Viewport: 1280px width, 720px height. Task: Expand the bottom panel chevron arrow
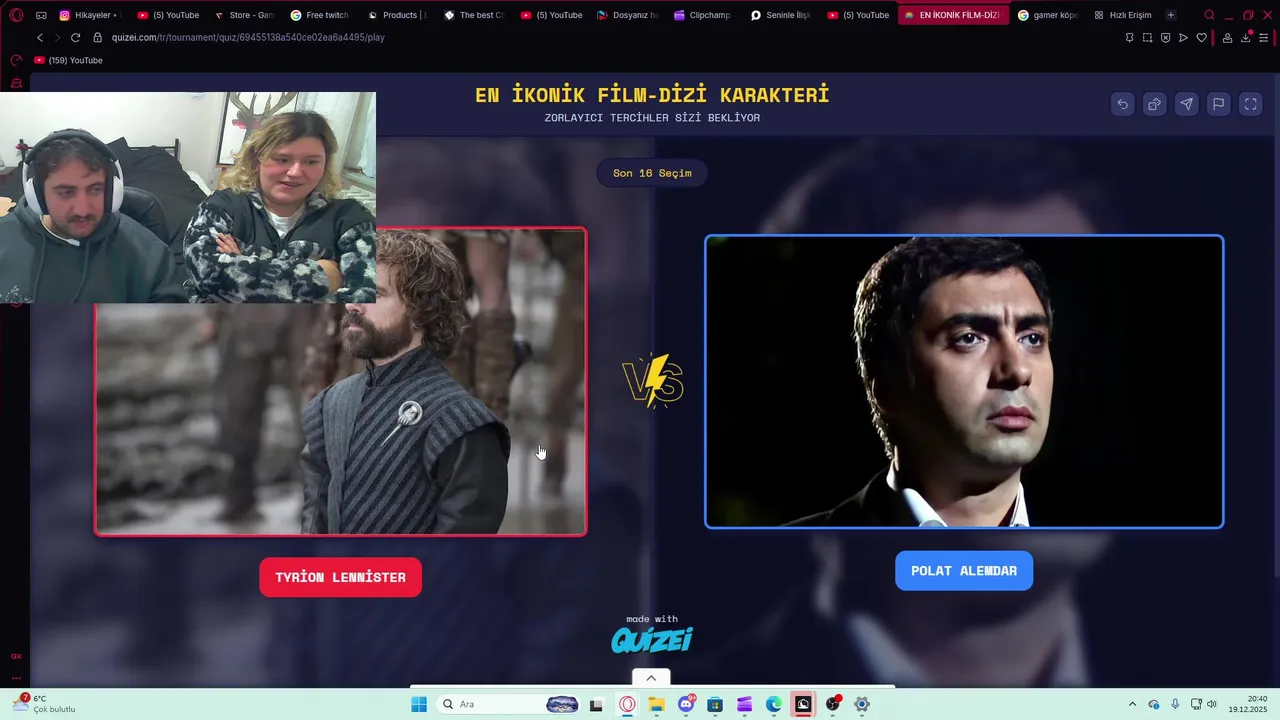coord(651,678)
